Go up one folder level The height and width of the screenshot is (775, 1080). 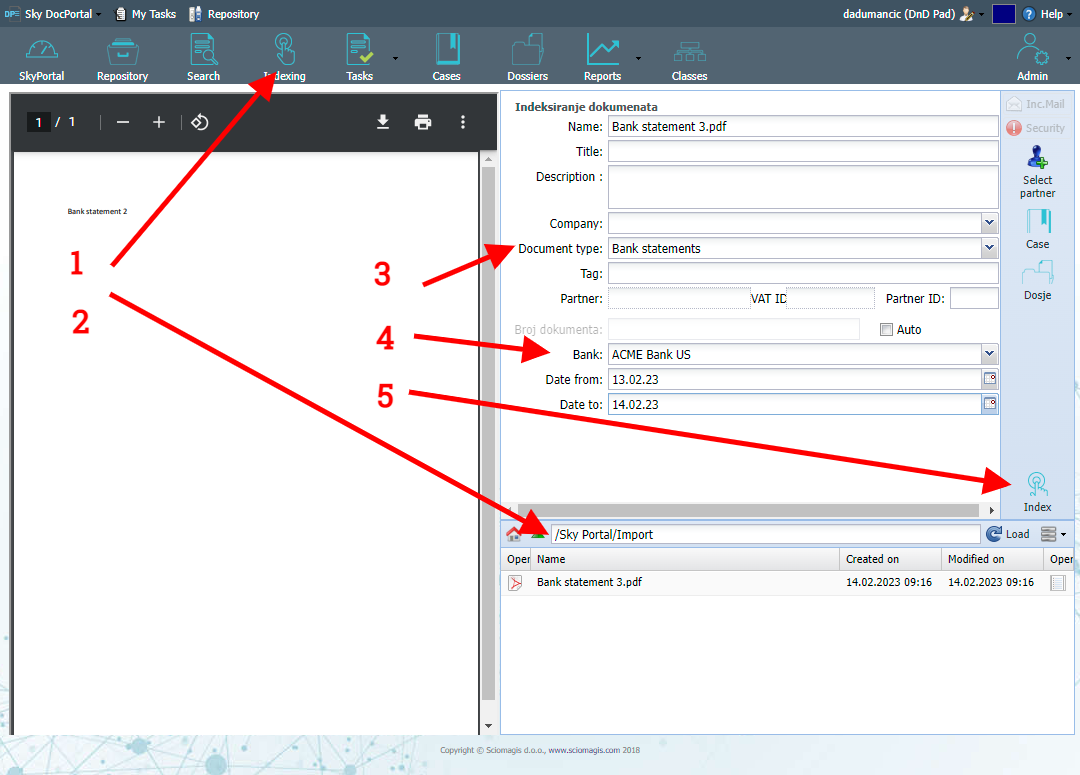[x=538, y=535]
